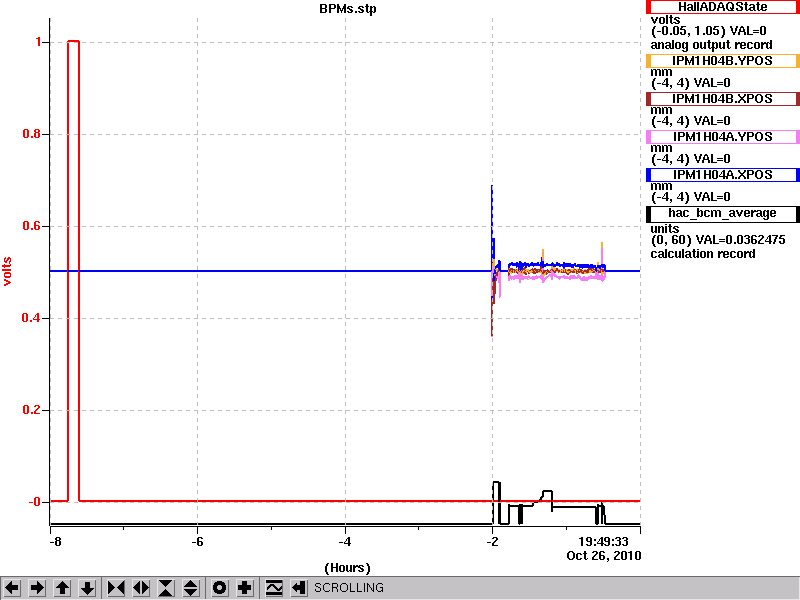Click the BPMs.stp plot title
800x600 pixels.
pos(347,9)
